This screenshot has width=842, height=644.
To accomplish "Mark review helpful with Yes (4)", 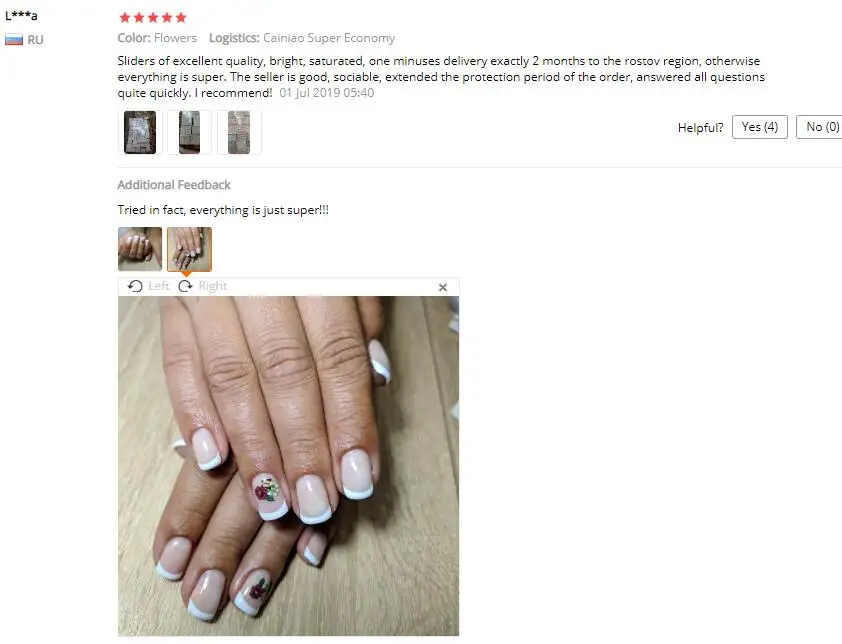I will (759, 127).
